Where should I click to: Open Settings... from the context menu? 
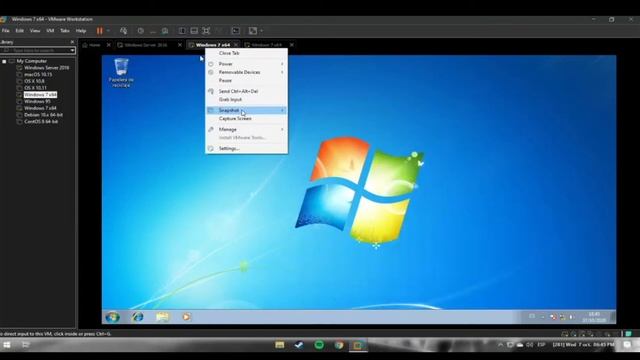pos(247,149)
